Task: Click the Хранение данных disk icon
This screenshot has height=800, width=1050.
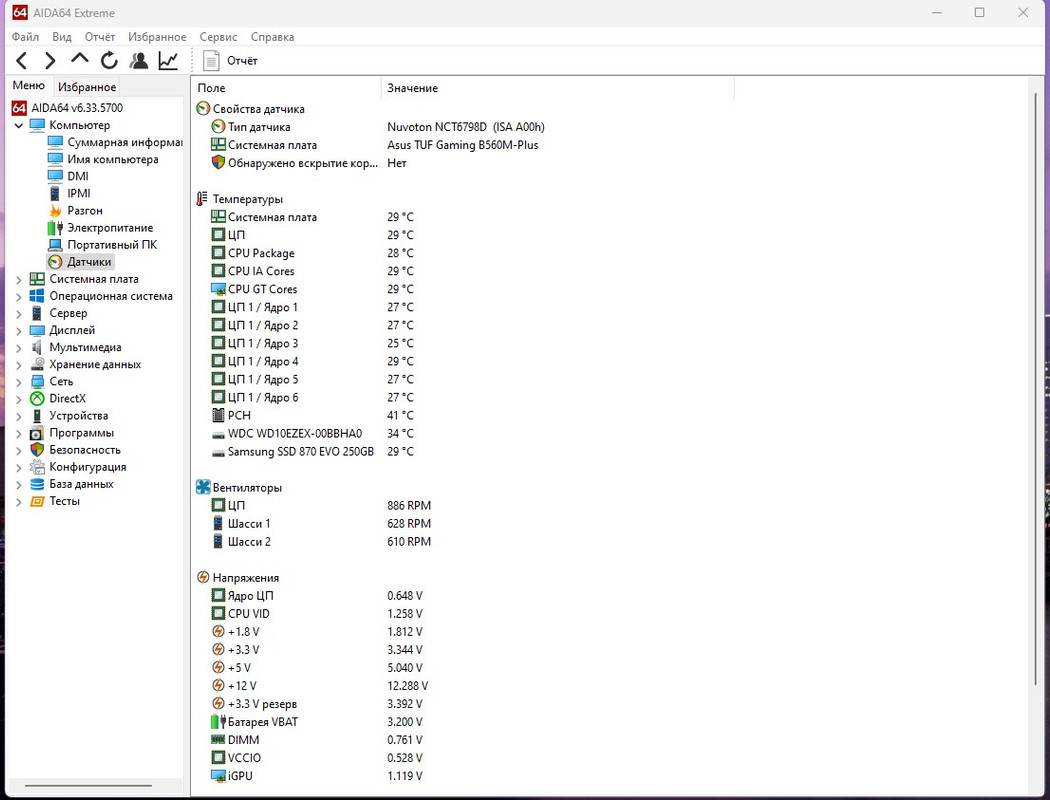Action: 37,364
